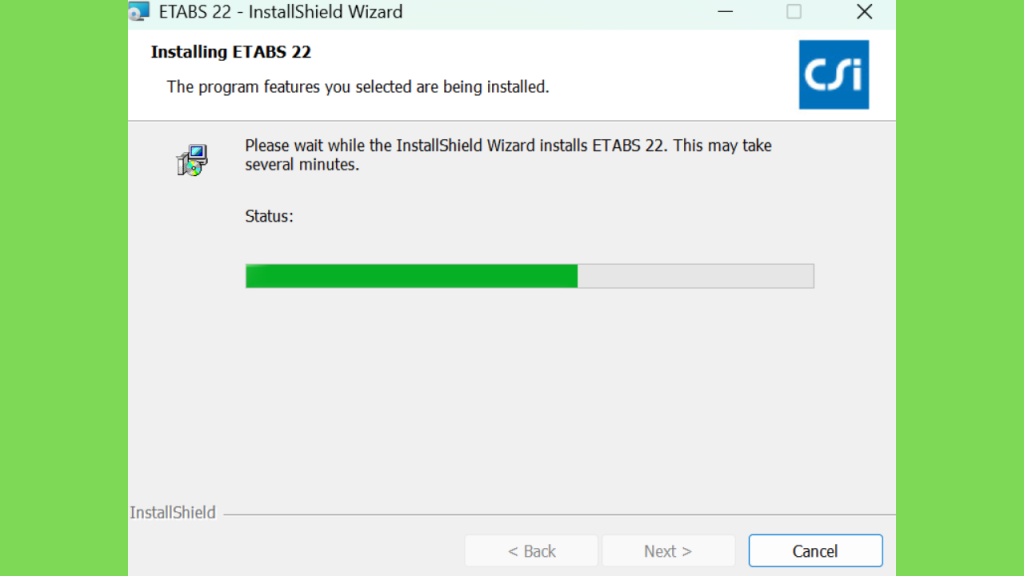Image resolution: width=1024 pixels, height=576 pixels.
Task: Click the white header banner area
Action: (512, 74)
